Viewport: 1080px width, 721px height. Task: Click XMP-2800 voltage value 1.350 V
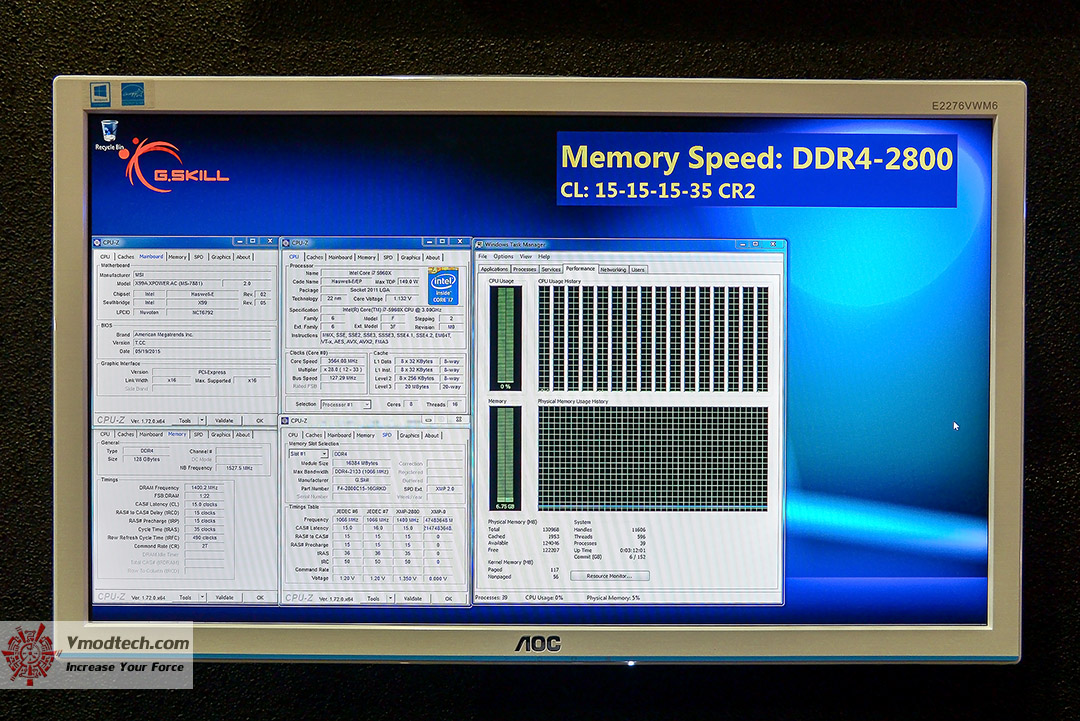pyautogui.click(x=408, y=578)
